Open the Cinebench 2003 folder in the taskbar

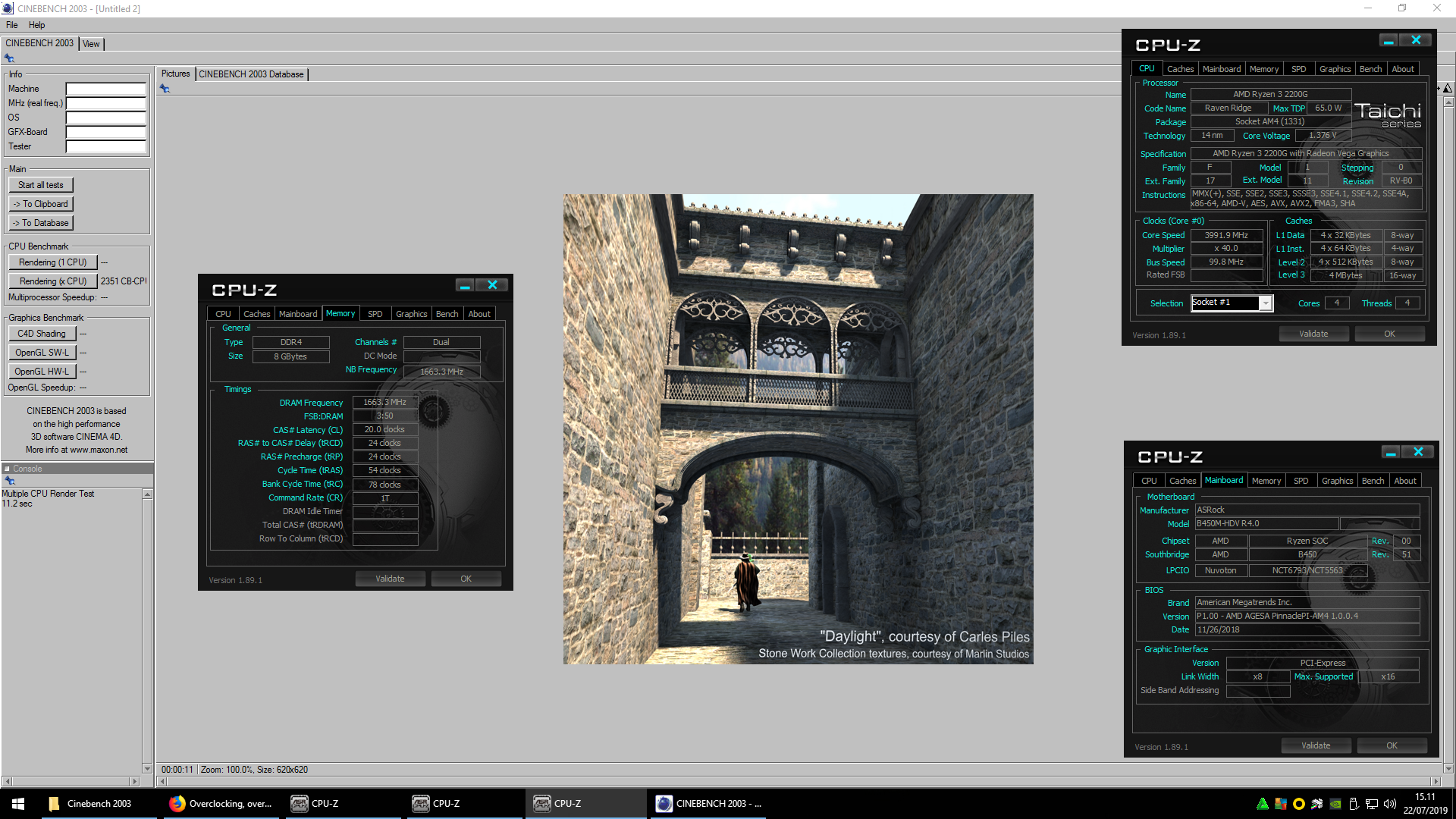pos(99,804)
